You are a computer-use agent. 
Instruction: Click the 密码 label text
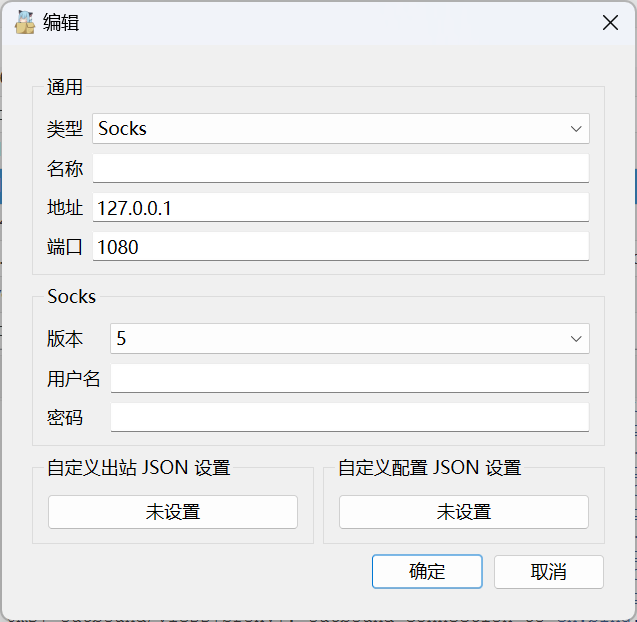coord(65,418)
